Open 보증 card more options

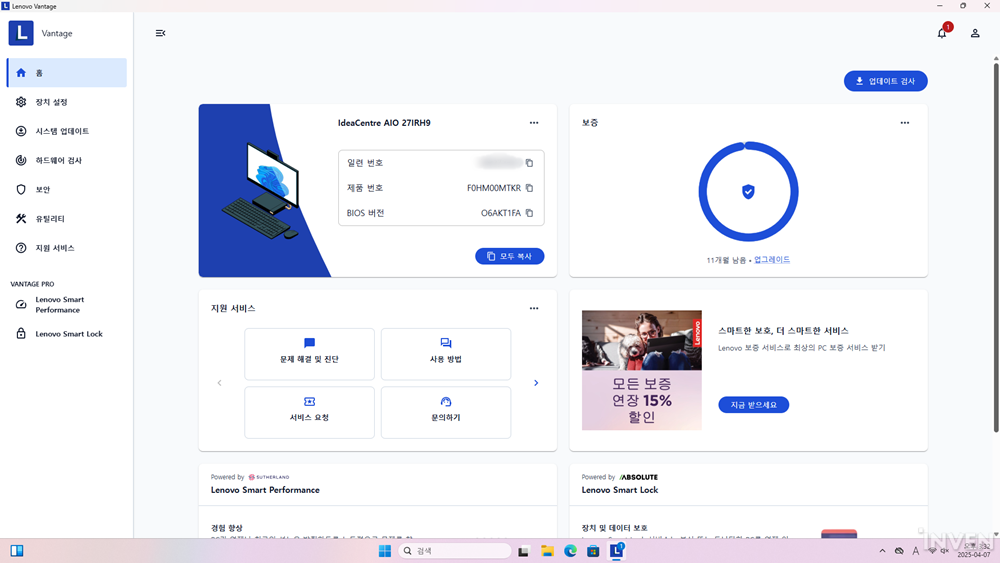coord(904,123)
